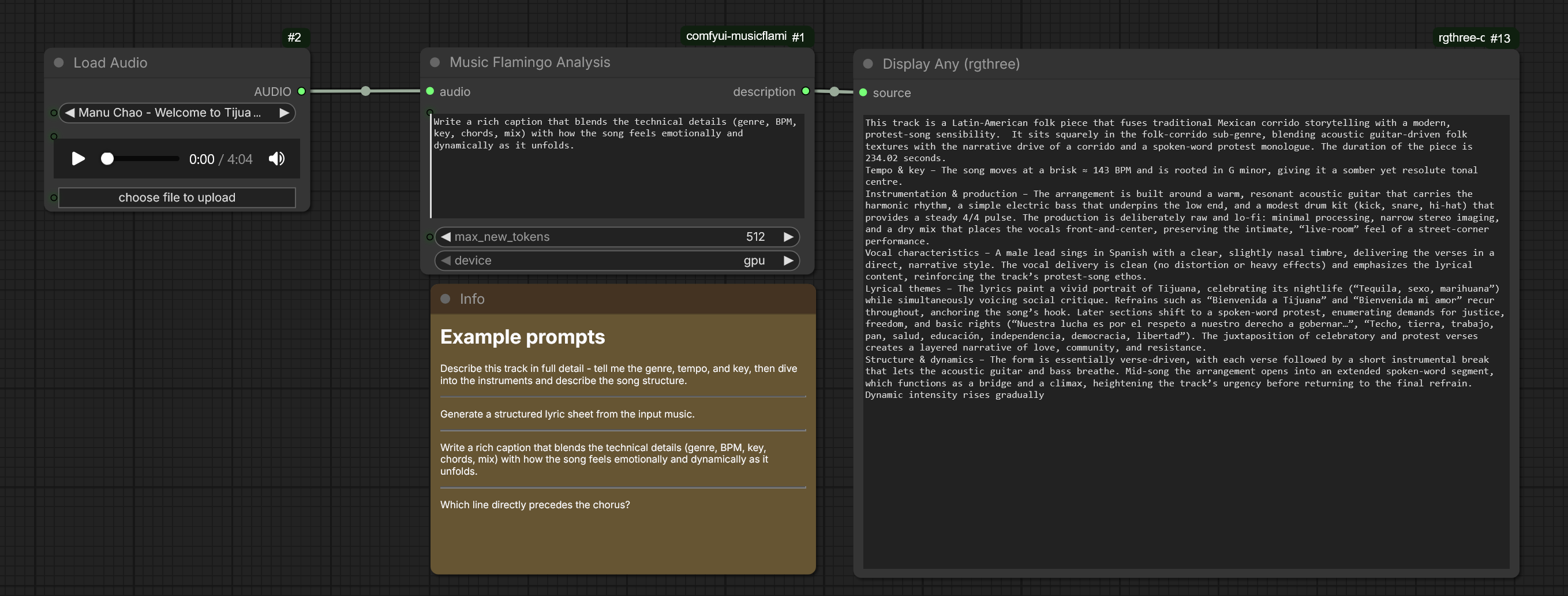Click the source input port on Display Any
The width and height of the screenshot is (1568, 596).
pyautogui.click(x=863, y=92)
